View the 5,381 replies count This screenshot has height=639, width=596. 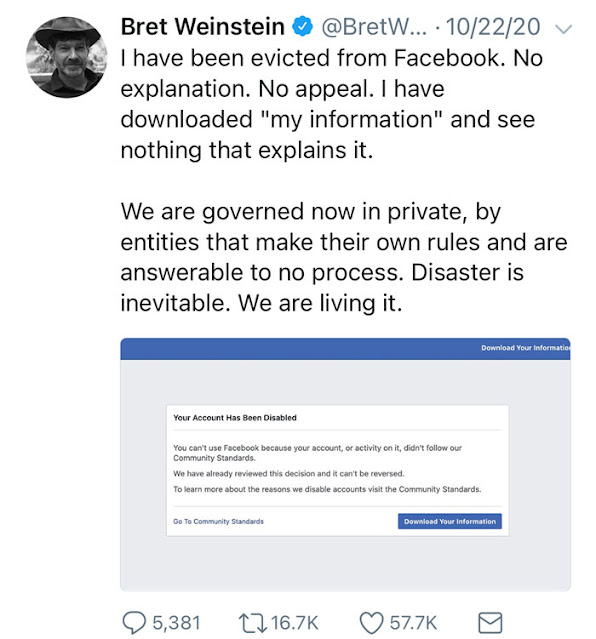click(x=177, y=623)
